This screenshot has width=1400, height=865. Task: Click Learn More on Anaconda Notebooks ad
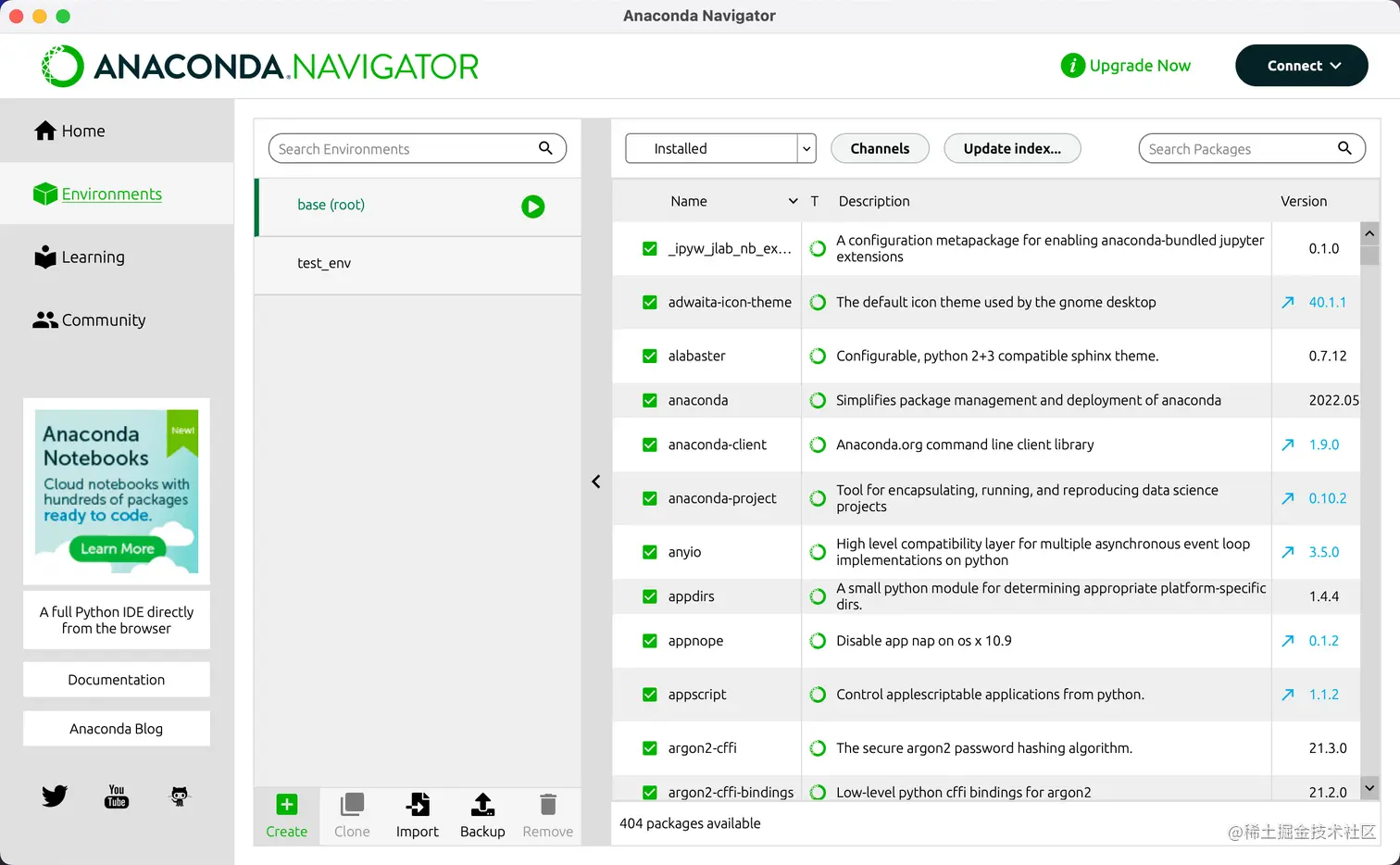(118, 549)
